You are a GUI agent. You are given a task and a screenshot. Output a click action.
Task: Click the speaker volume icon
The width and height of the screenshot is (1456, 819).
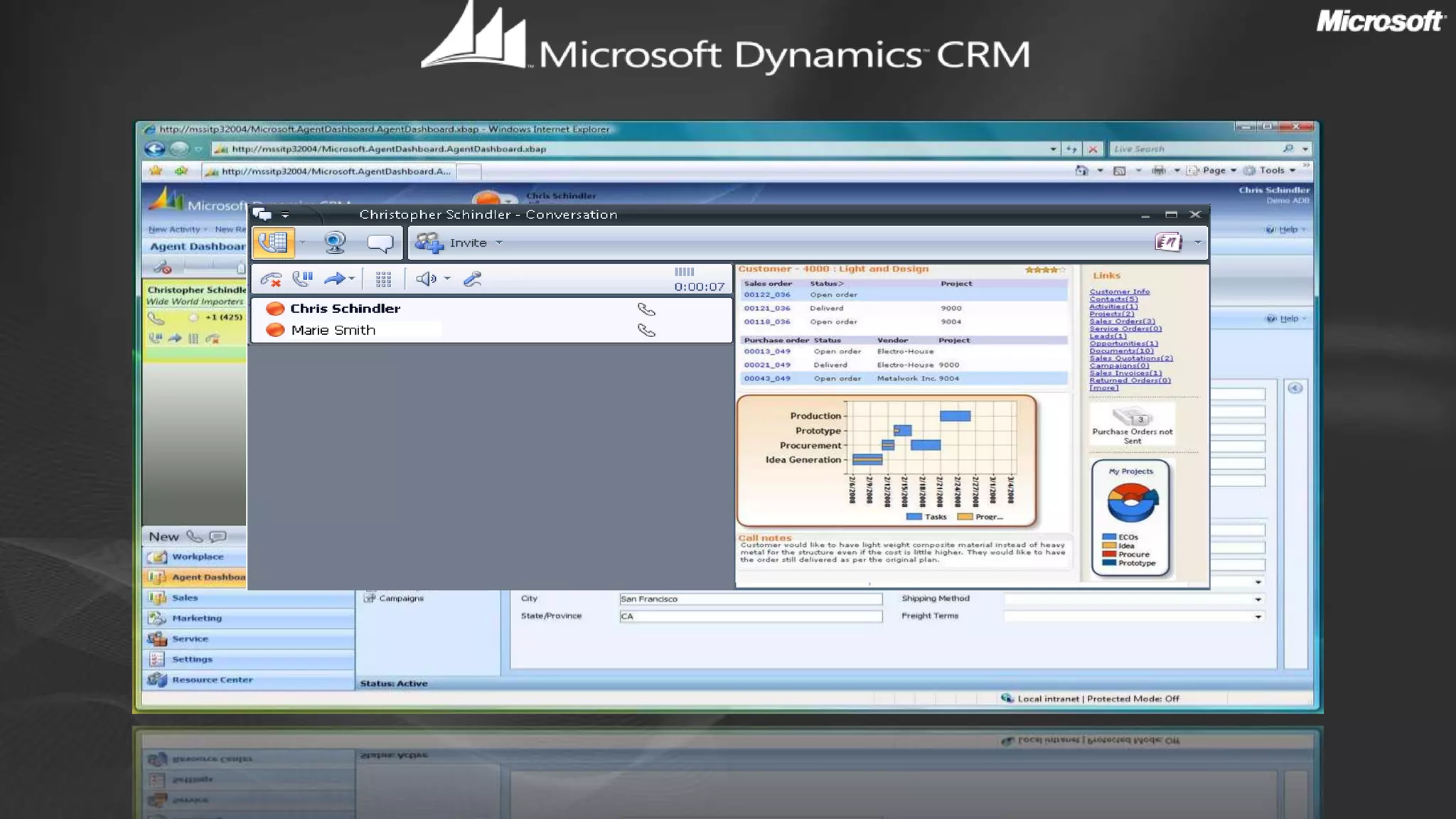pos(426,279)
